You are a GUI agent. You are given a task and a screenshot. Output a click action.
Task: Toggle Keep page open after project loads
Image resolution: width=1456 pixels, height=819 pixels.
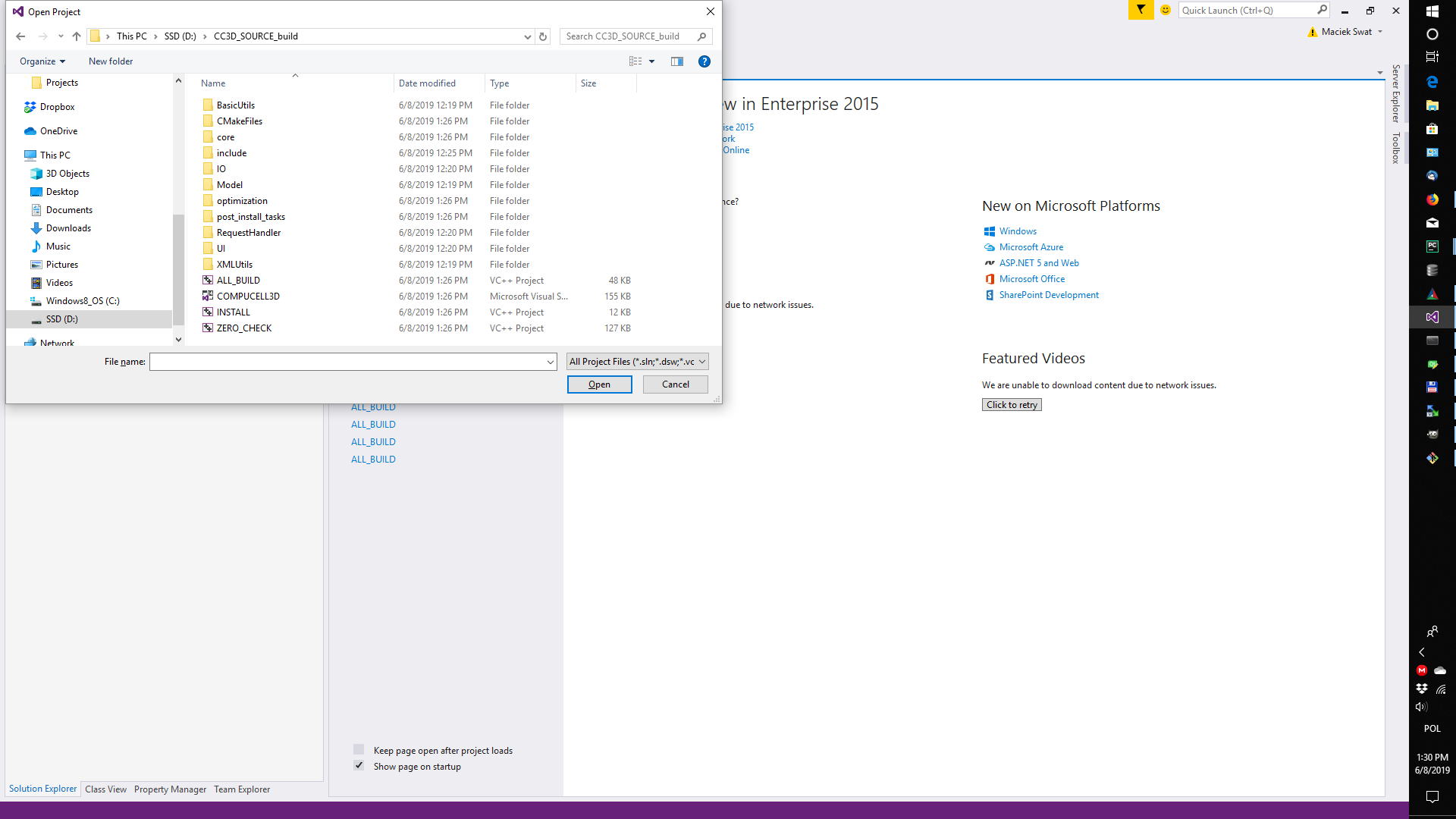(x=359, y=750)
